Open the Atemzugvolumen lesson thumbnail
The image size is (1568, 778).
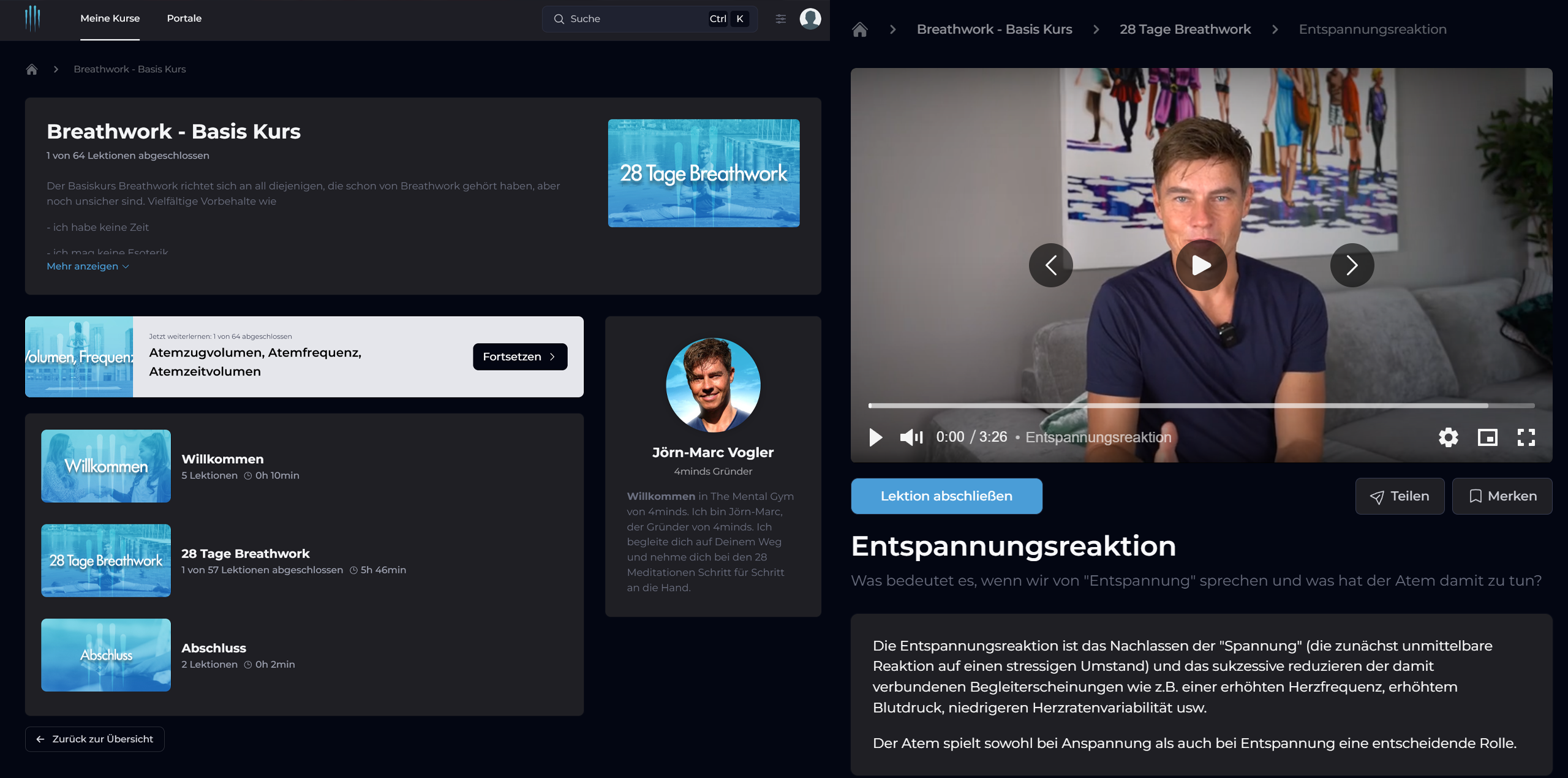79,357
